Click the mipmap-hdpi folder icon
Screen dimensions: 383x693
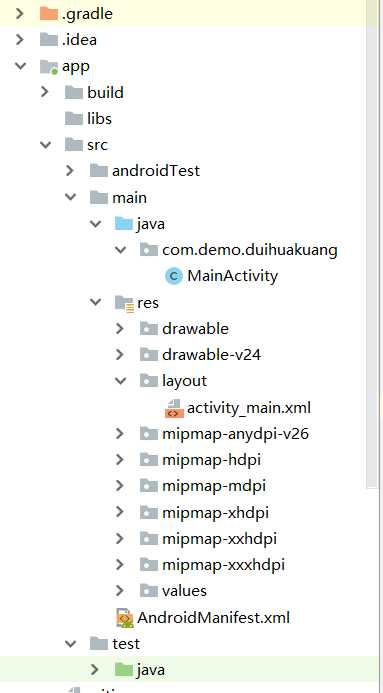point(149,460)
